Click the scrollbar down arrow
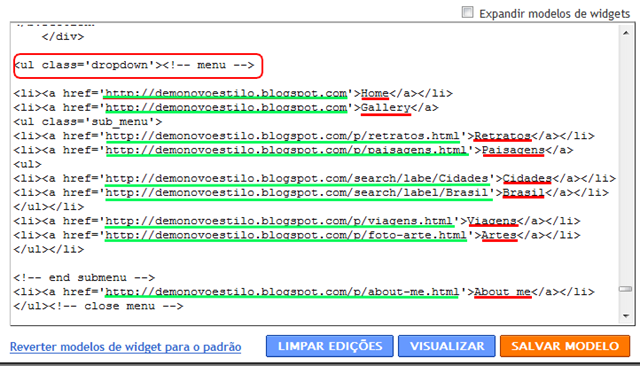 pos(626,315)
